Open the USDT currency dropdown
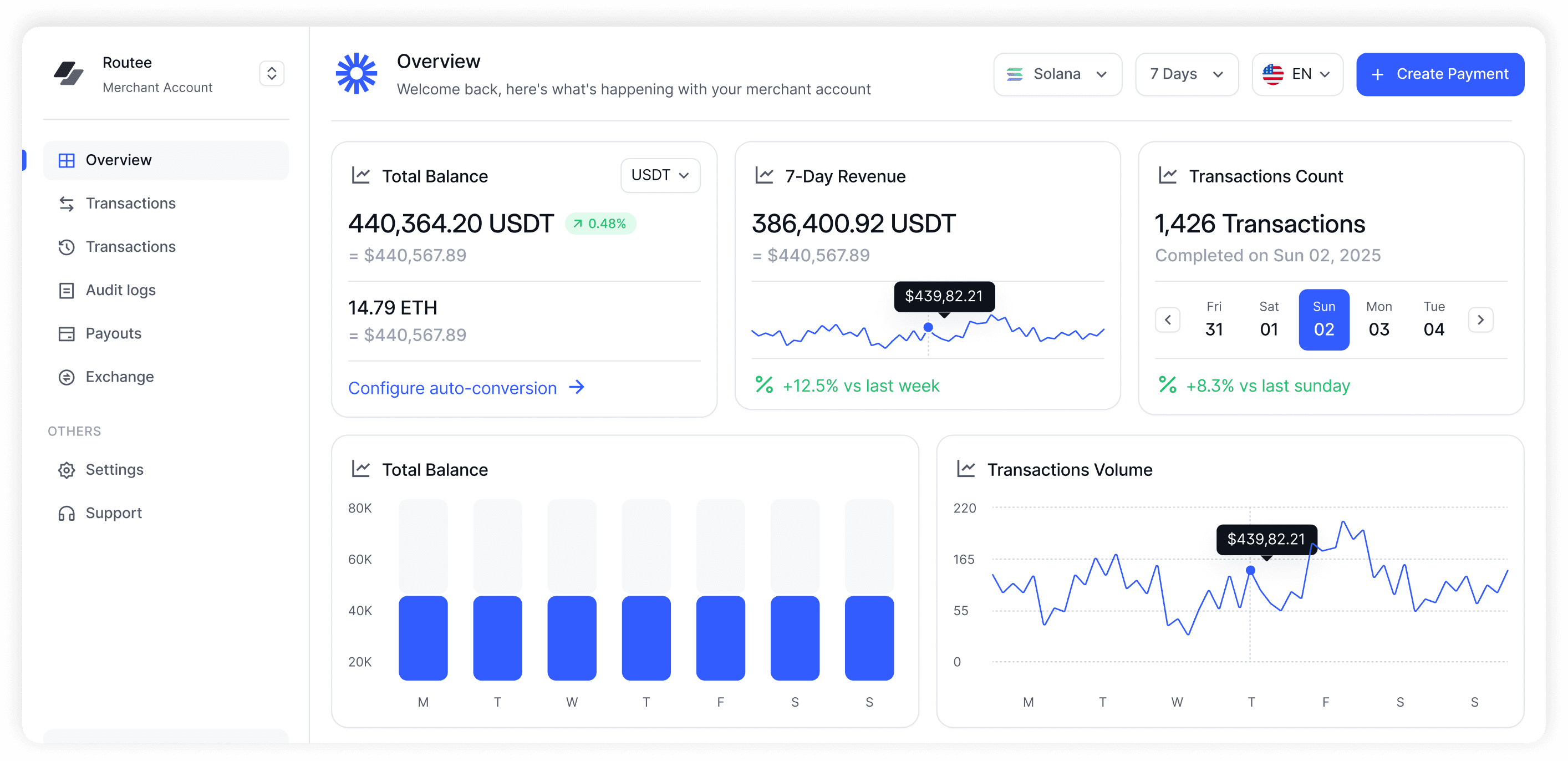This screenshot has height=761, width=1568. click(x=660, y=175)
